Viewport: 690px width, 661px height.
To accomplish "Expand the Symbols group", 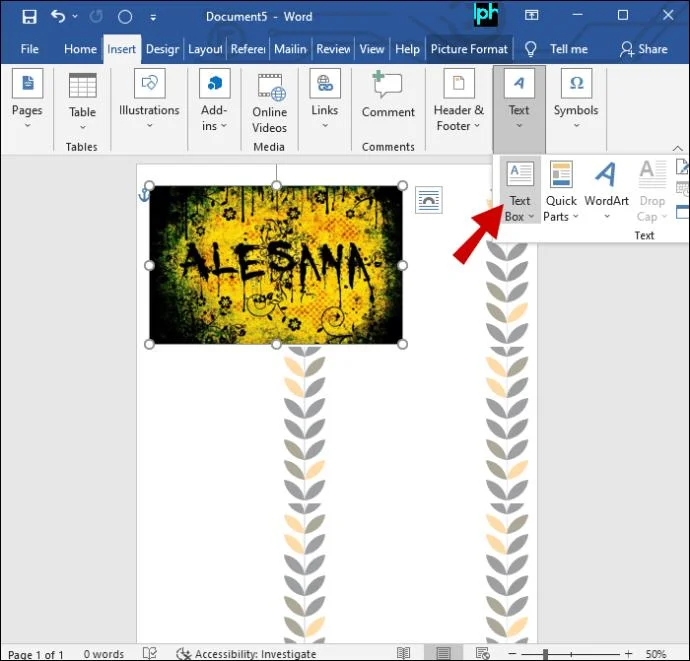I will tap(576, 99).
